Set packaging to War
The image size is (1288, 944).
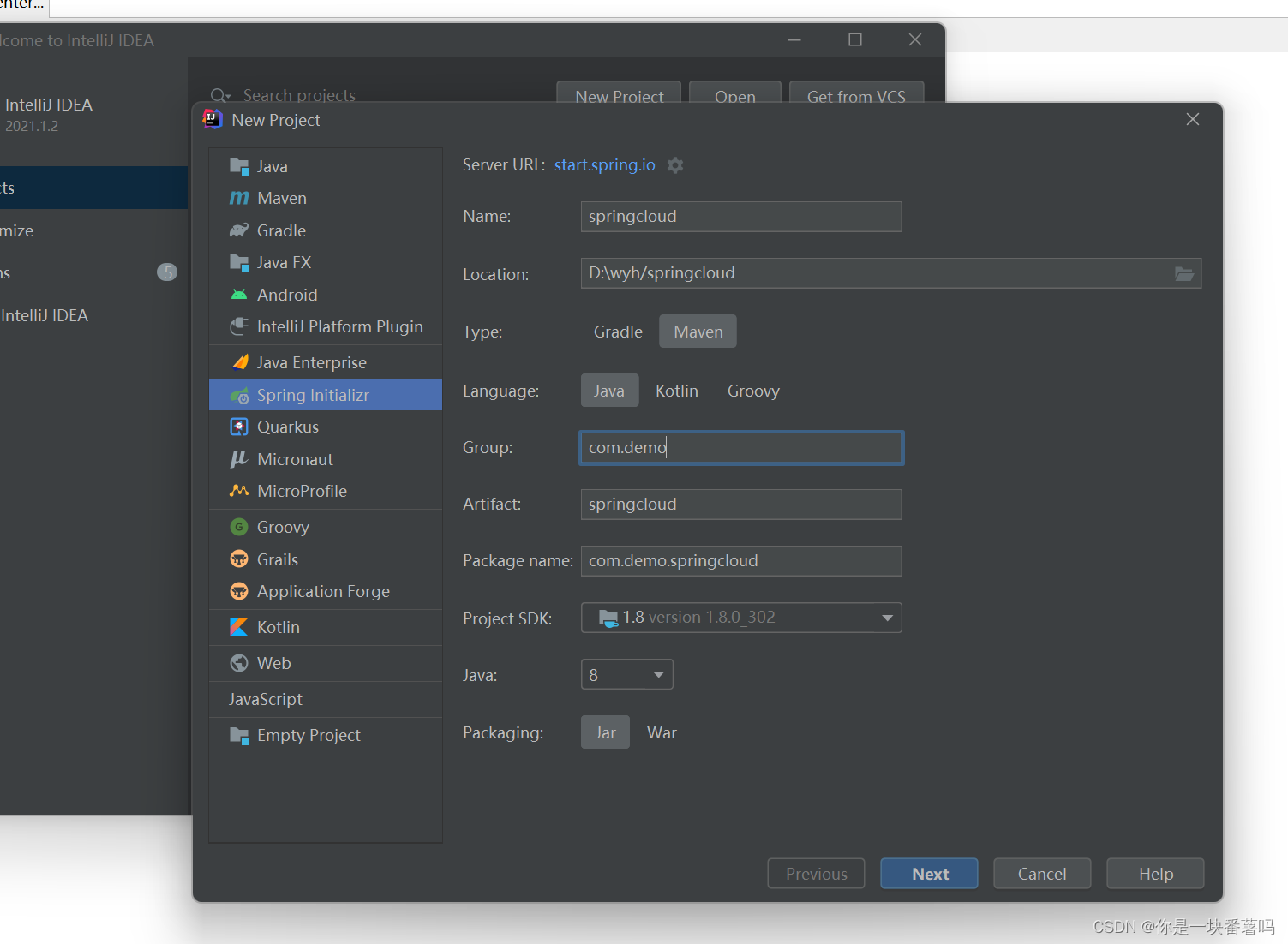click(x=662, y=732)
